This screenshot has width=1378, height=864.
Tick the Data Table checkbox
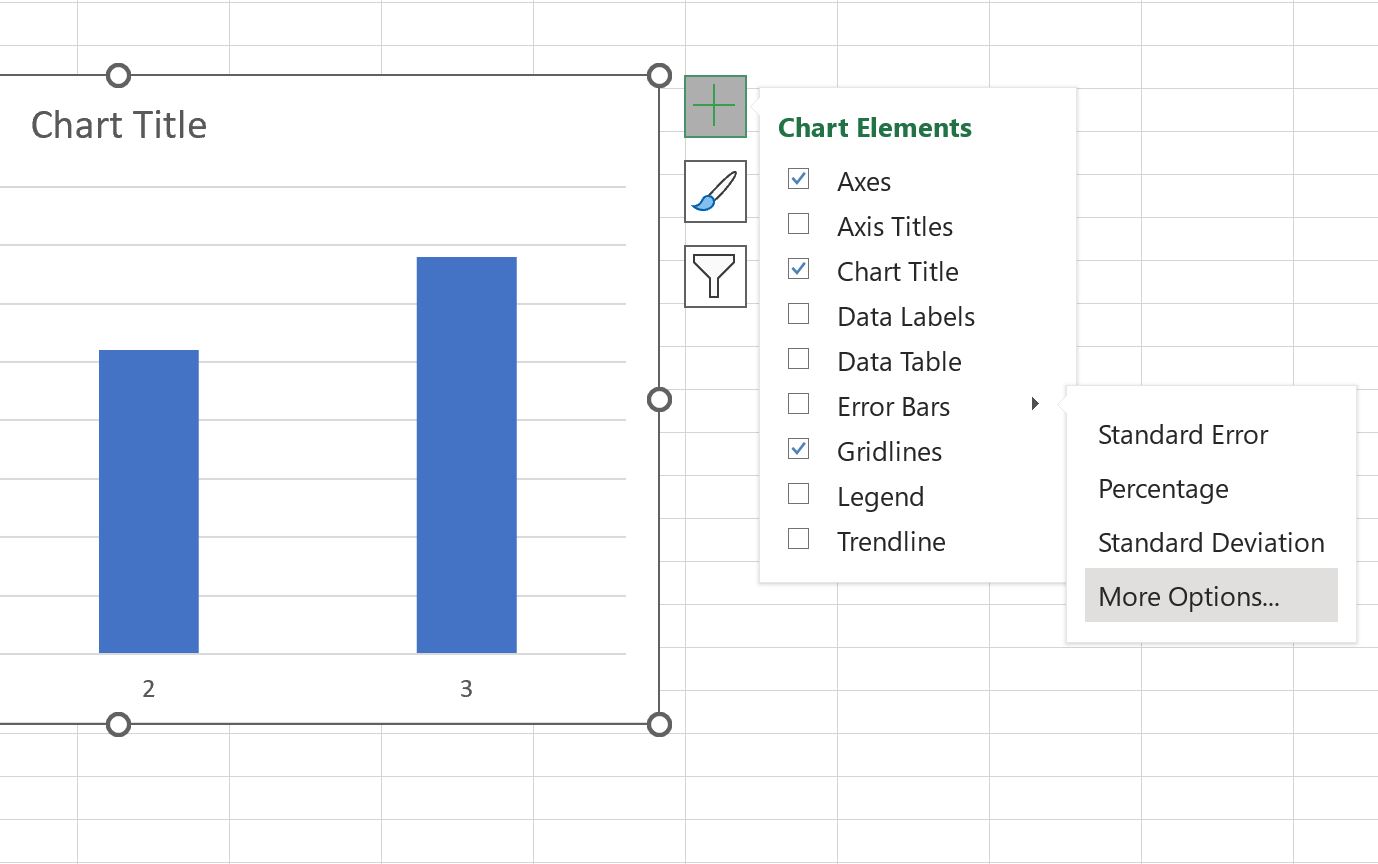point(798,359)
